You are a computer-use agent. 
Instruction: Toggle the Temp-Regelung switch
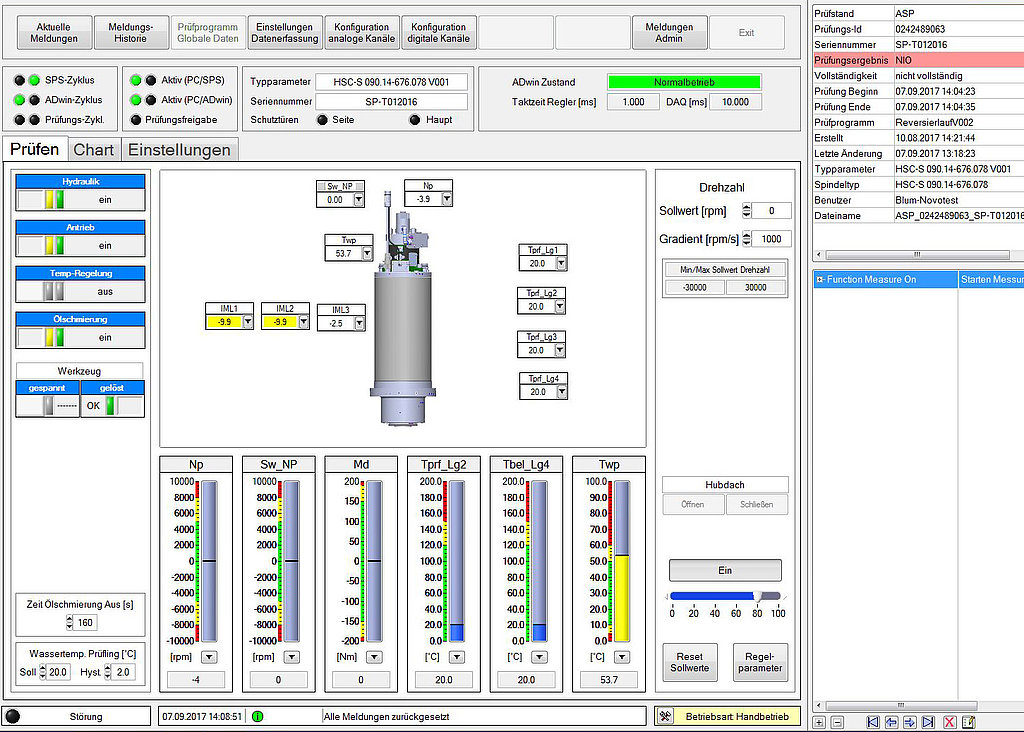(54, 291)
